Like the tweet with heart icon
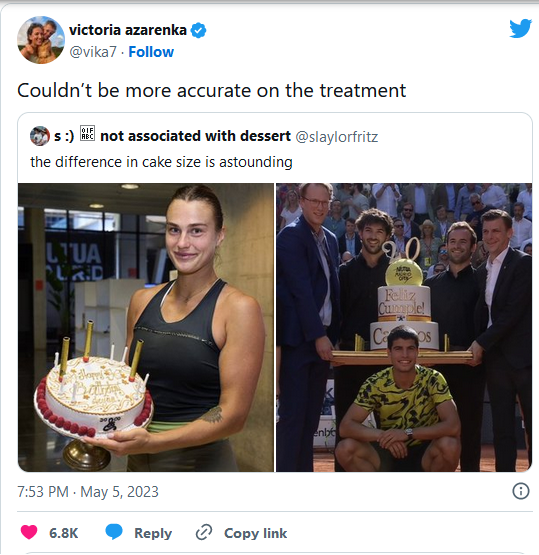Viewport: 539px width, 555px height. pyautogui.click(x=29, y=532)
